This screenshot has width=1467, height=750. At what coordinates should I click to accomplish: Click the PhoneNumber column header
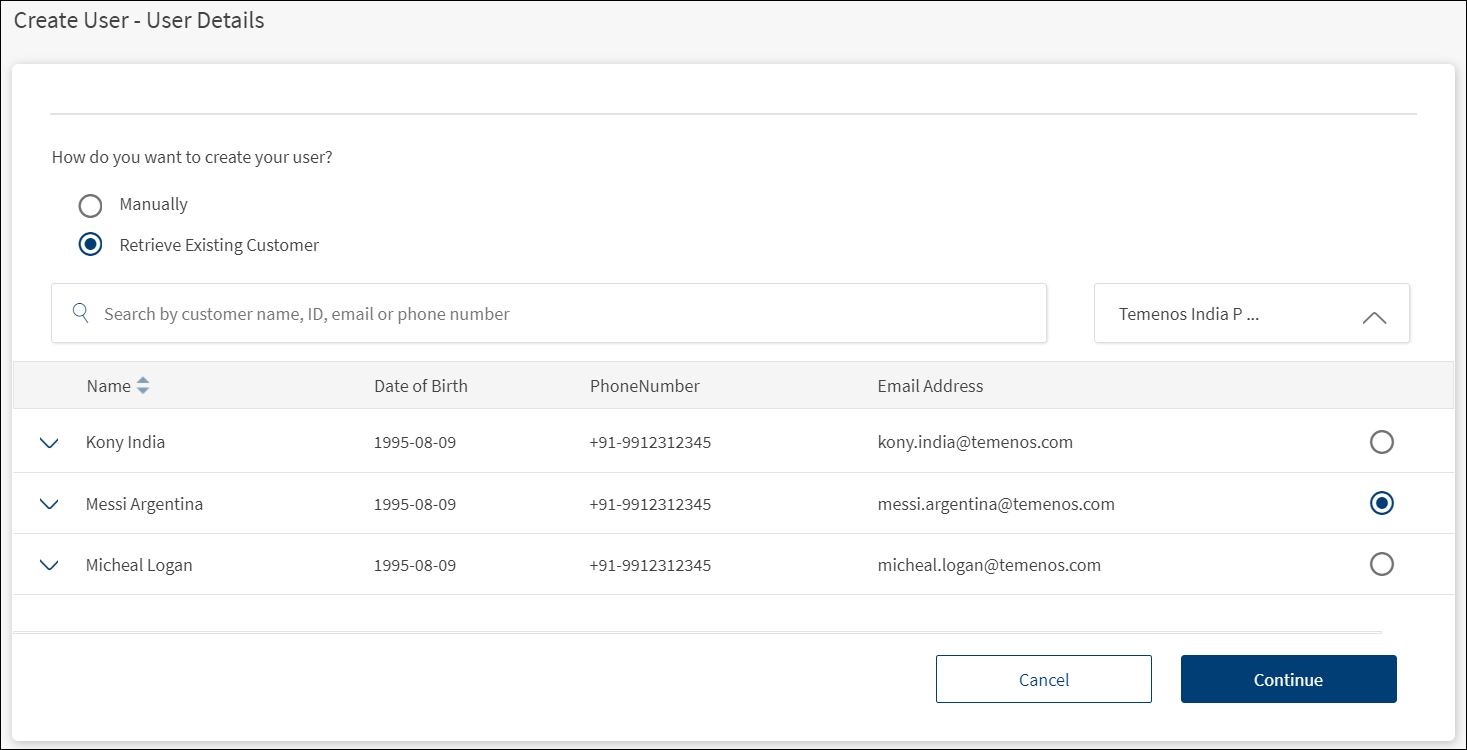(644, 386)
